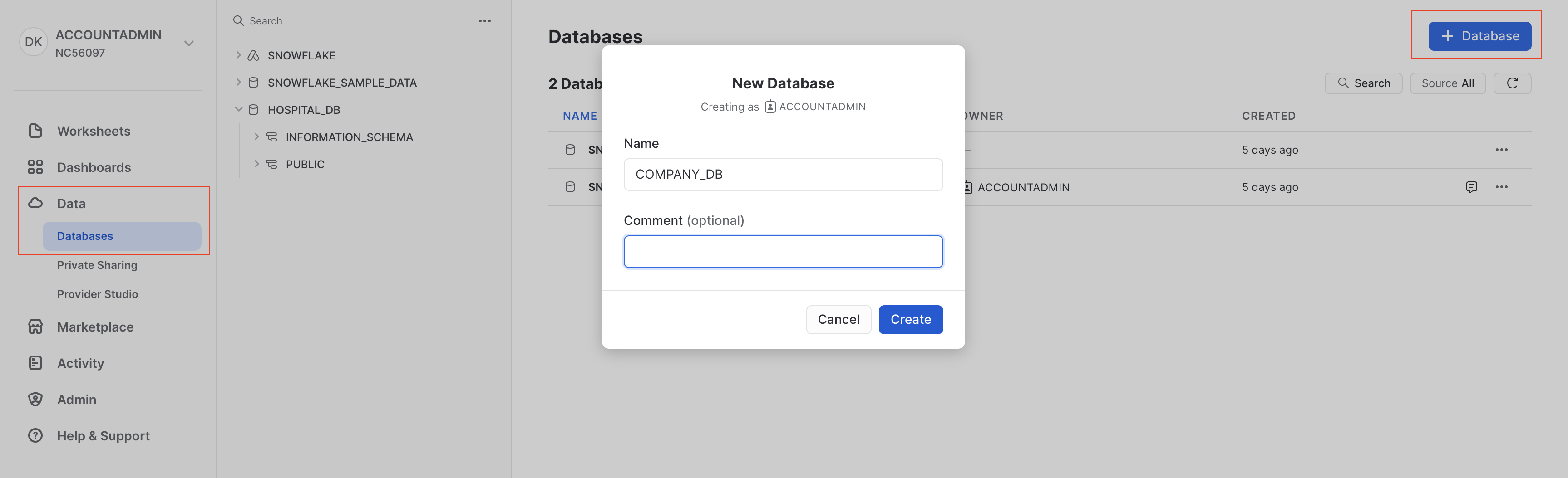The width and height of the screenshot is (1568, 478).
Task: Click the Admin shield icon
Action: click(35, 400)
